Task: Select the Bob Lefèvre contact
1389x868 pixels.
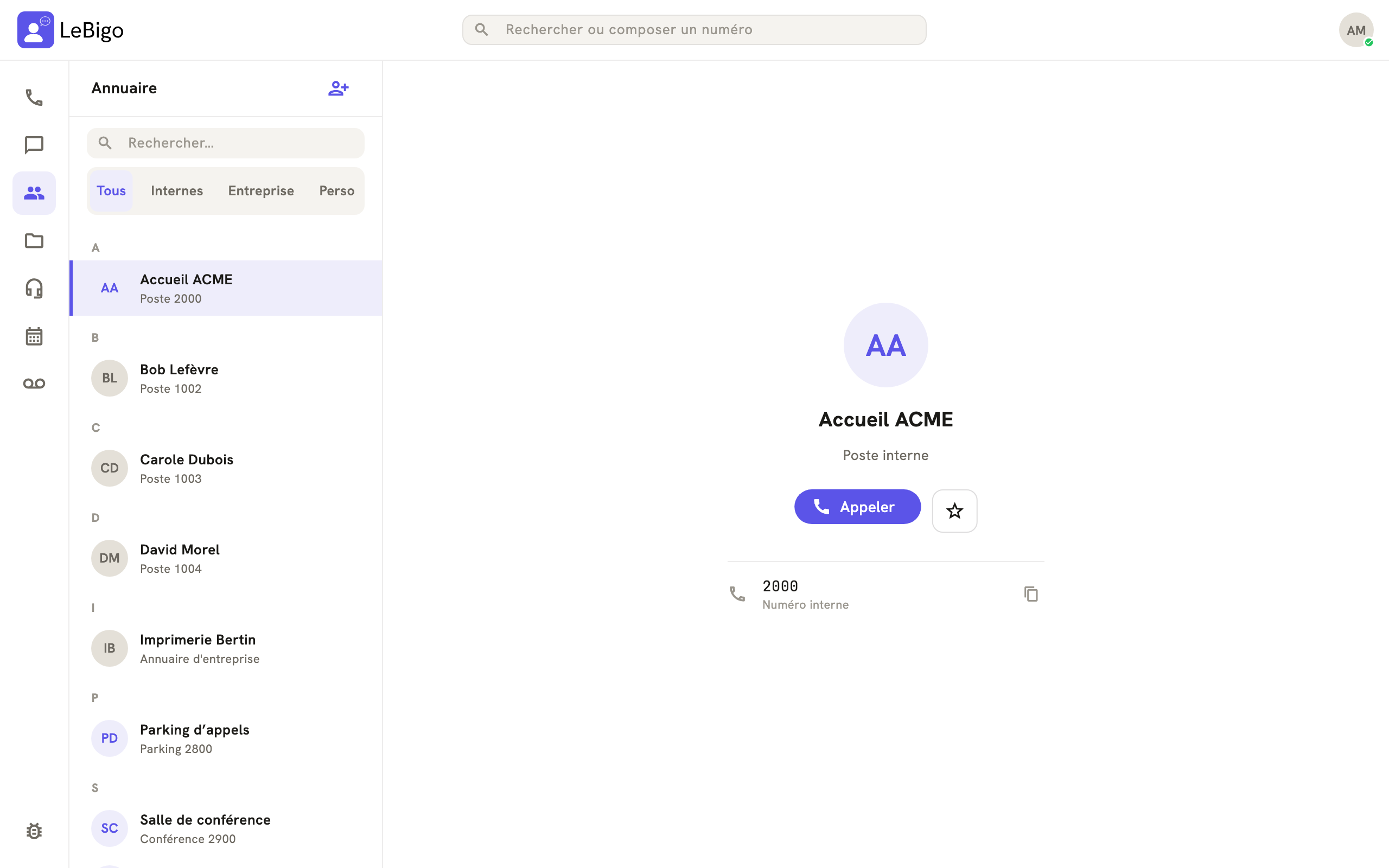Action: (x=226, y=378)
